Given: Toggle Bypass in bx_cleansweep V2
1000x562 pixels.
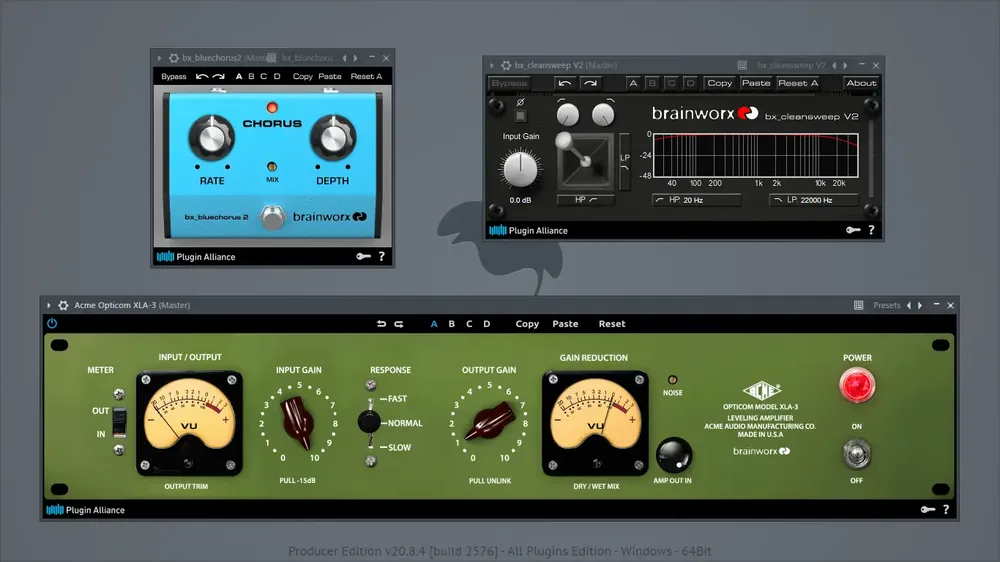Looking at the screenshot, I should (x=510, y=83).
